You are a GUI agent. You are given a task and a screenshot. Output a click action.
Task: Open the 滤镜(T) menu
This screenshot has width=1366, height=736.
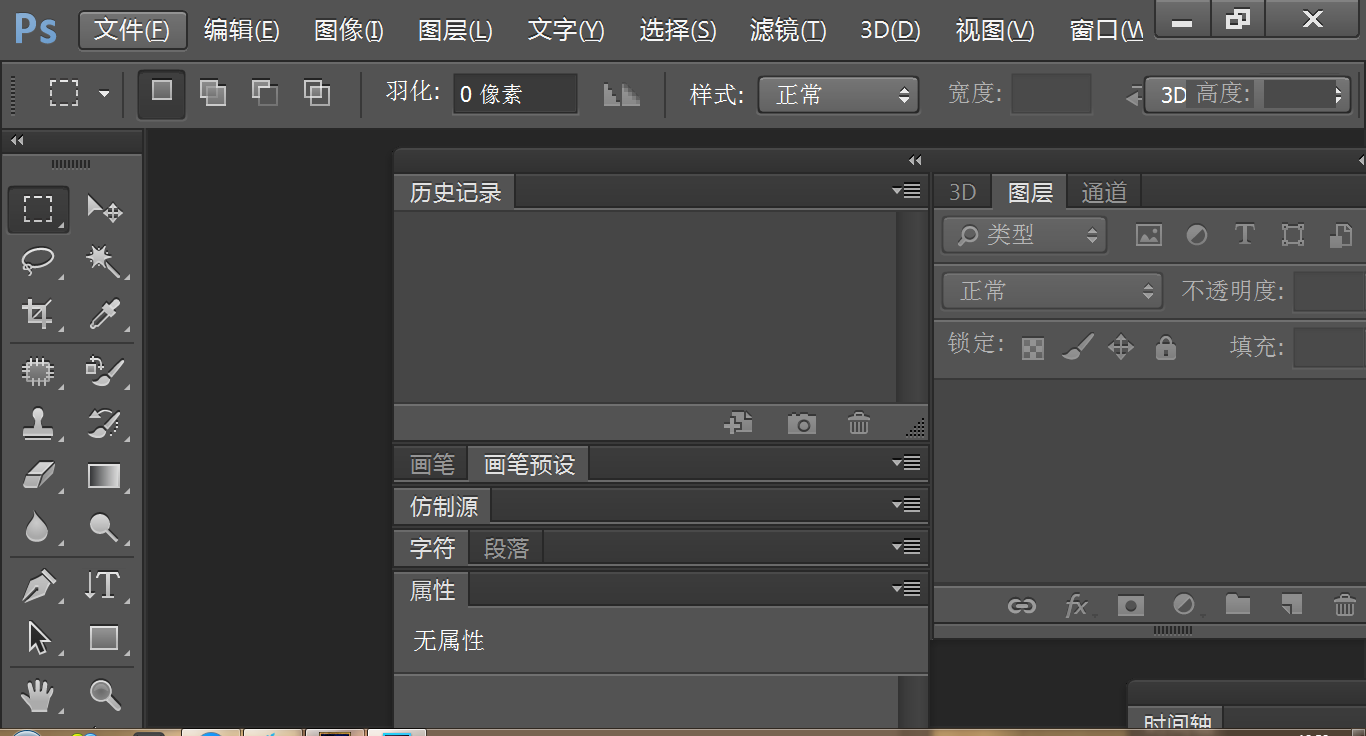coord(787,30)
